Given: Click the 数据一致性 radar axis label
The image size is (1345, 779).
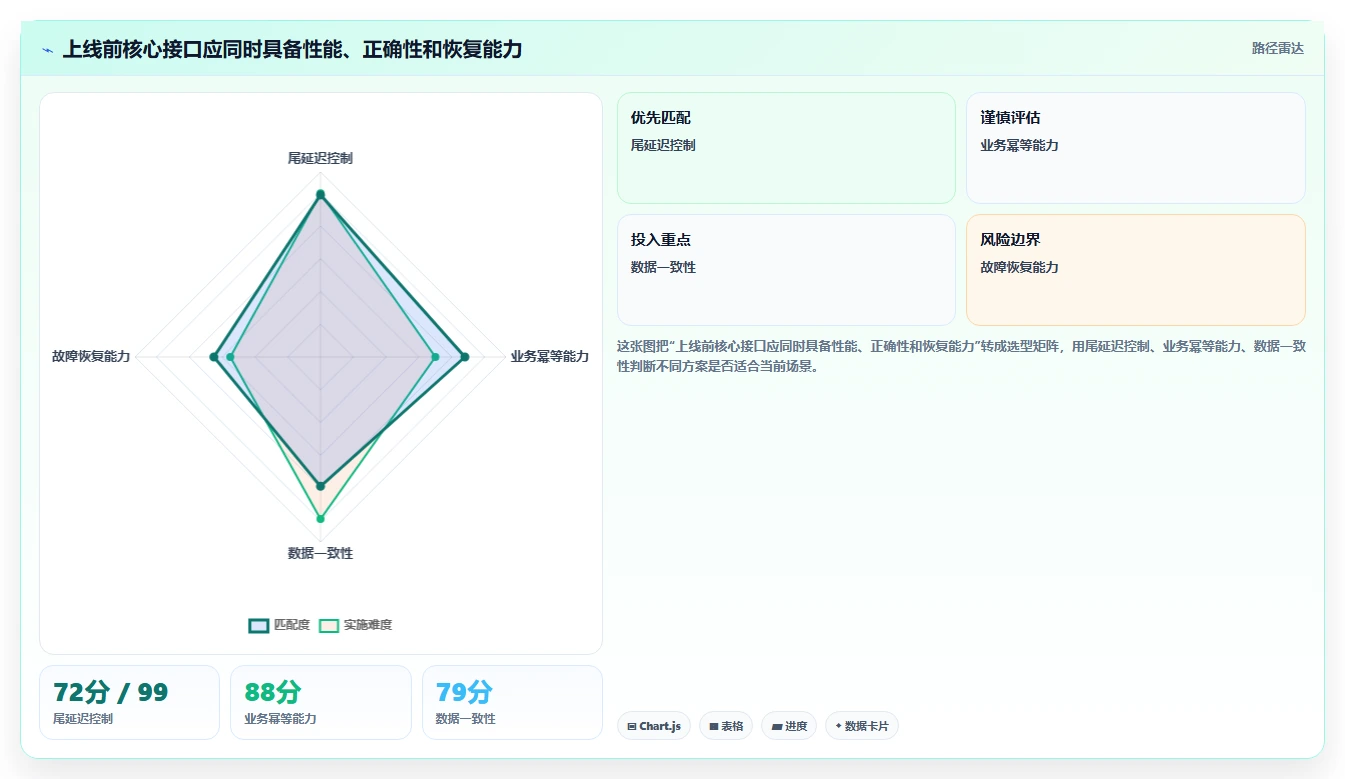Looking at the screenshot, I should click(x=320, y=553).
